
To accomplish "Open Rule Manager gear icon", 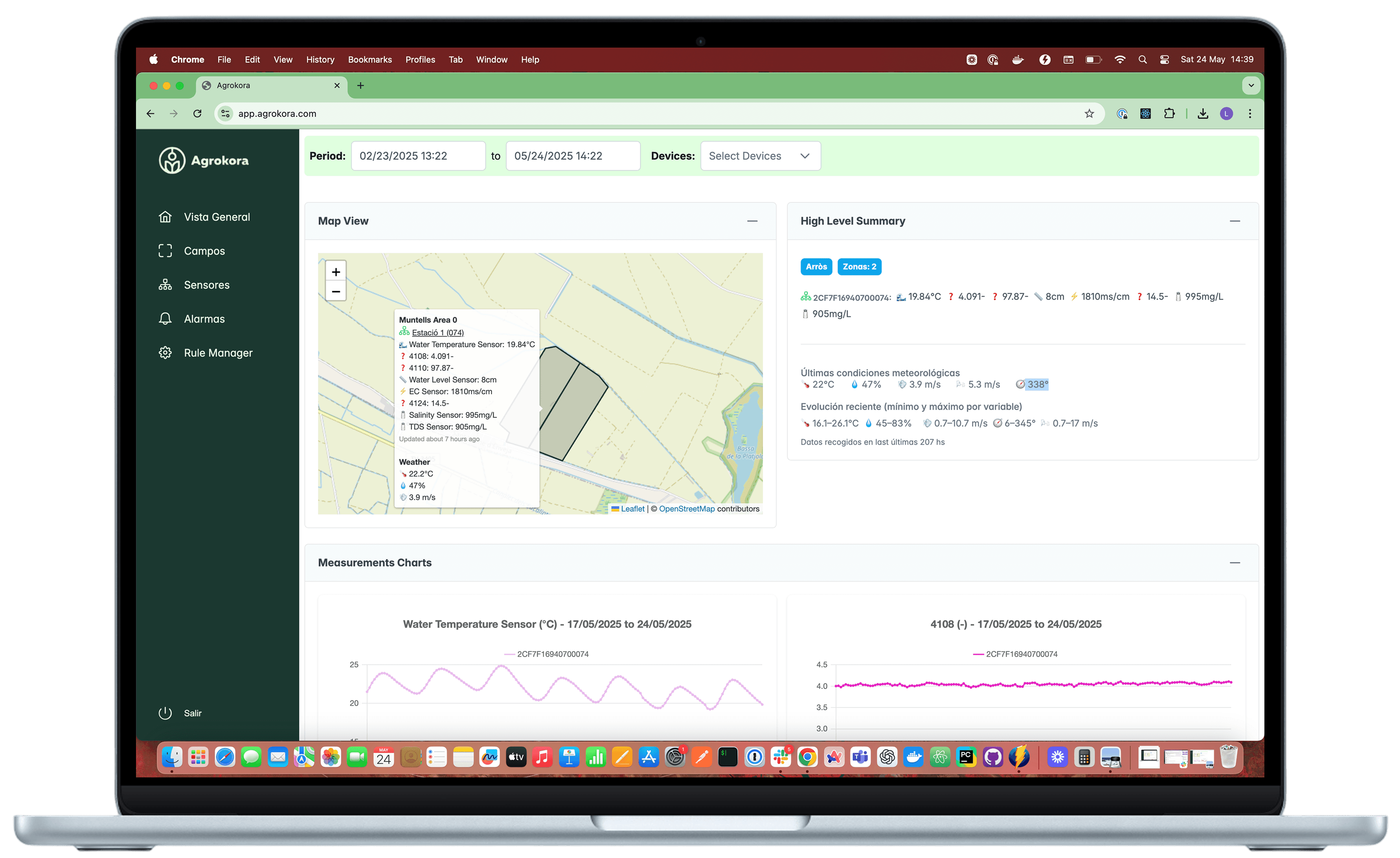I will coord(165,353).
